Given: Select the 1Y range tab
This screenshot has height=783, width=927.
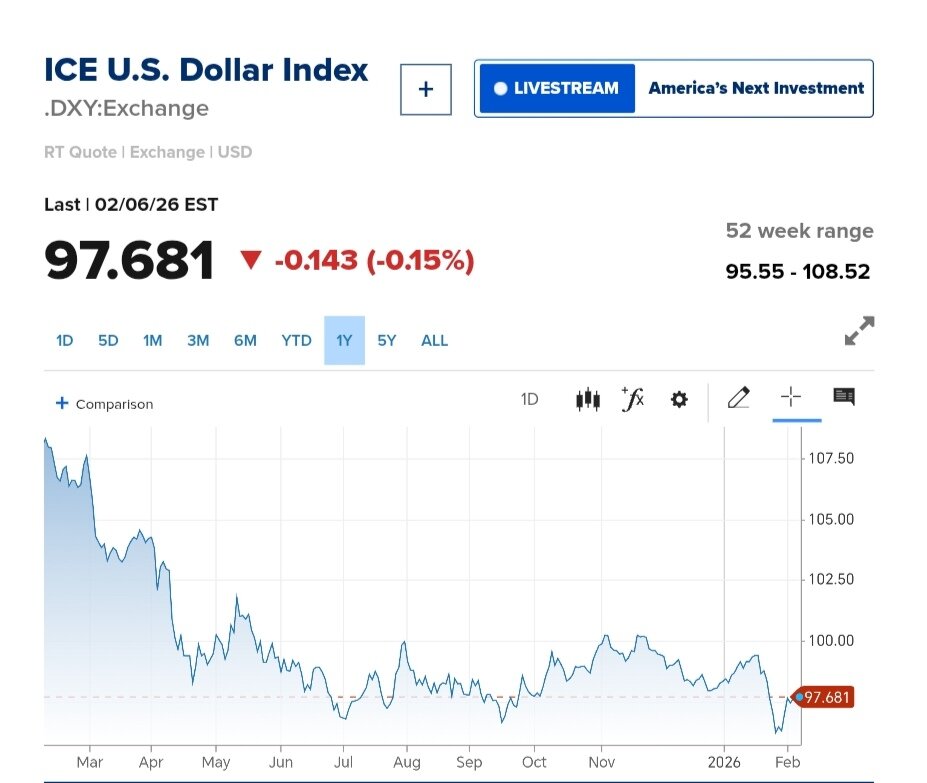Looking at the screenshot, I should coord(344,341).
